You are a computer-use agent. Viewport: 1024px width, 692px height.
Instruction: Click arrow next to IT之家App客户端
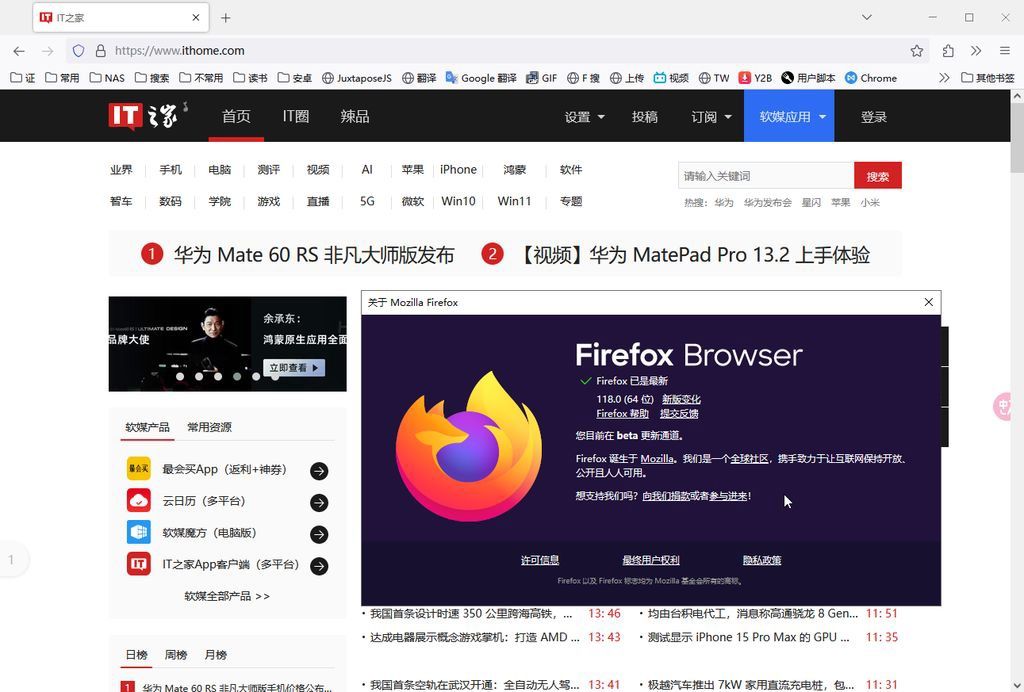pos(319,566)
